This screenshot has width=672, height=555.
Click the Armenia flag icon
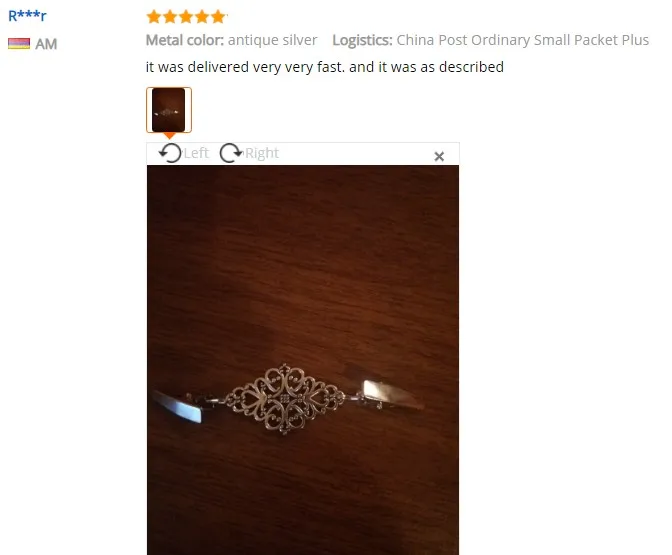pyautogui.click(x=19, y=44)
